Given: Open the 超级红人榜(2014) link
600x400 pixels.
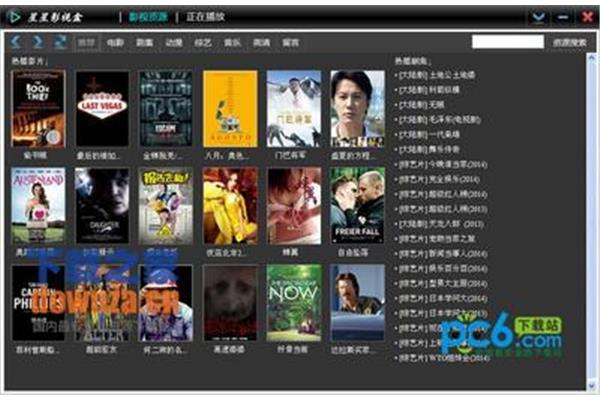Looking at the screenshot, I should [x=443, y=194].
